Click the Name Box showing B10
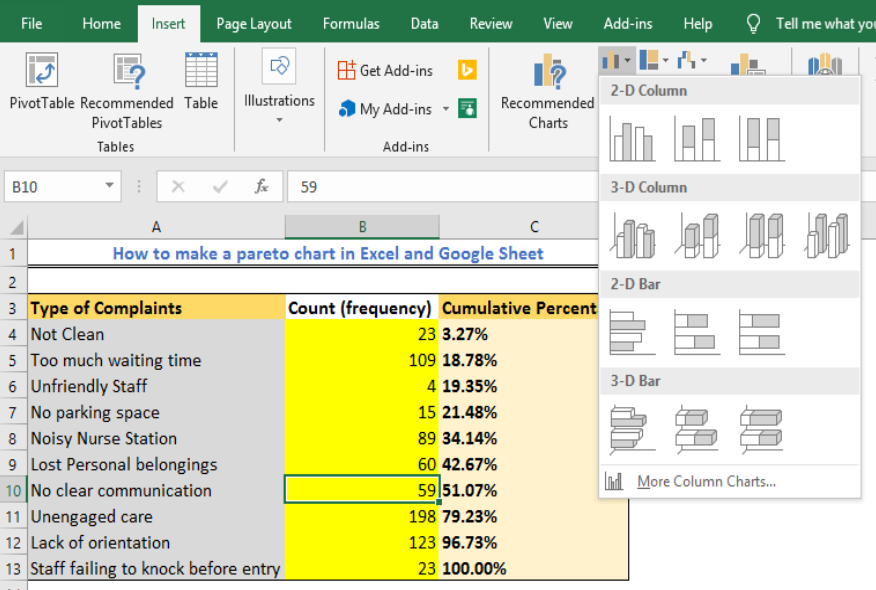The width and height of the screenshot is (876, 590). pos(62,186)
